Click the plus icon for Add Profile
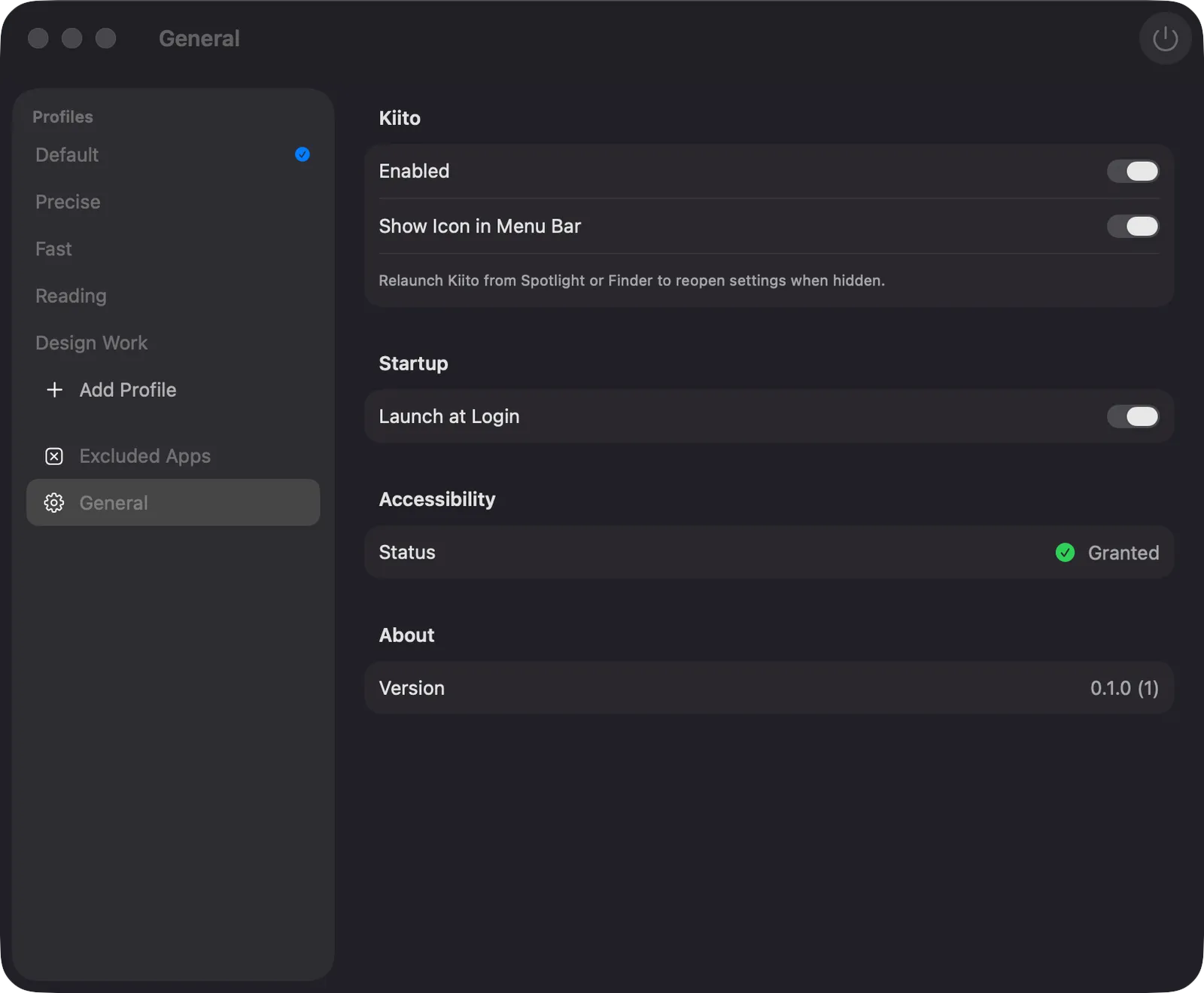Image resolution: width=1204 pixels, height=993 pixels. tap(54, 390)
